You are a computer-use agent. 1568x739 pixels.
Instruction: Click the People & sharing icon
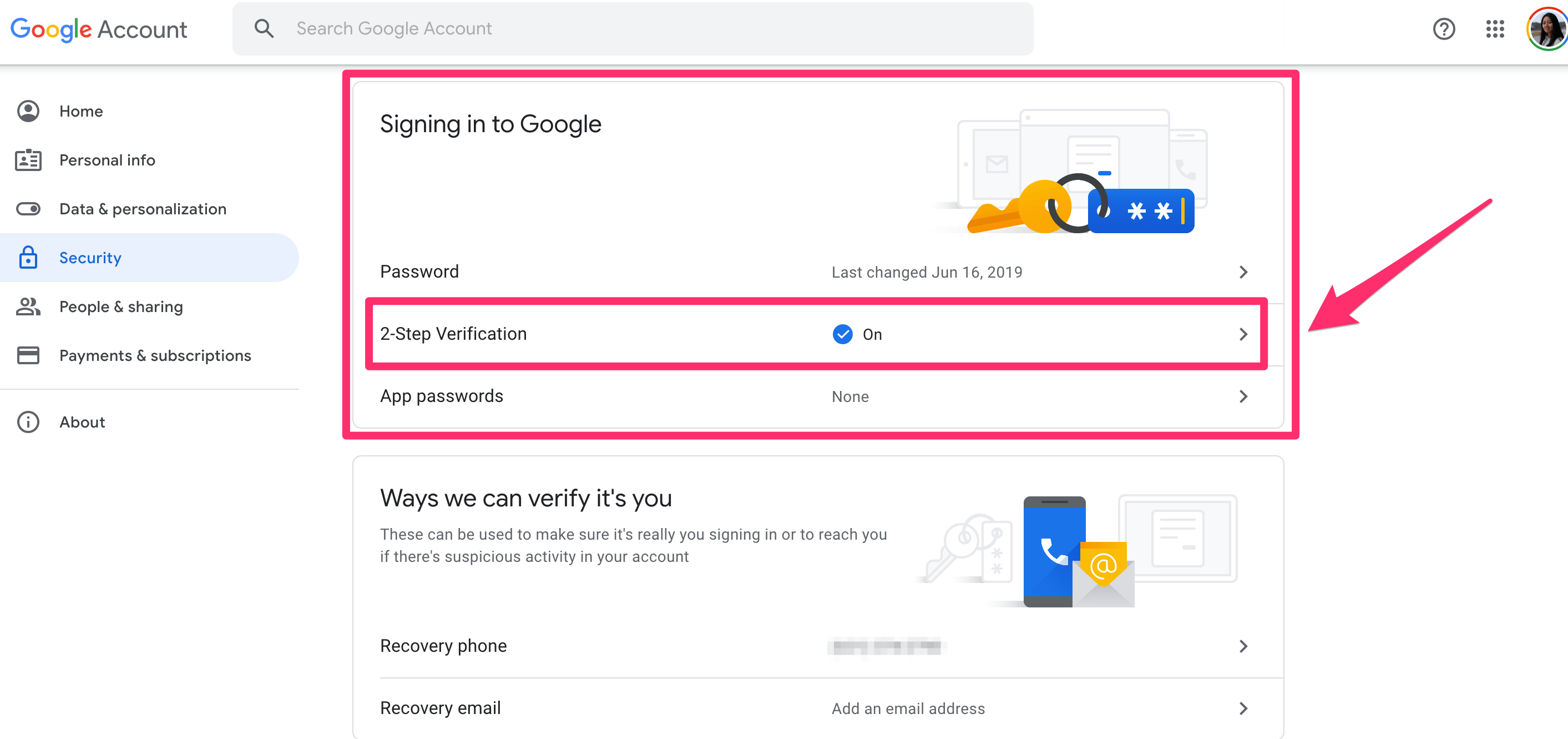tap(28, 306)
